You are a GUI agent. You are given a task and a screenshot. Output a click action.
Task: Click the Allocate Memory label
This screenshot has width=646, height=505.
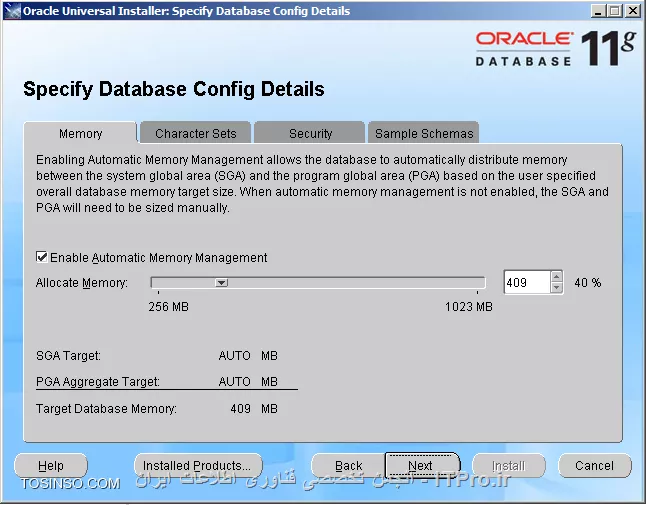pyautogui.click(x=82, y=283)
